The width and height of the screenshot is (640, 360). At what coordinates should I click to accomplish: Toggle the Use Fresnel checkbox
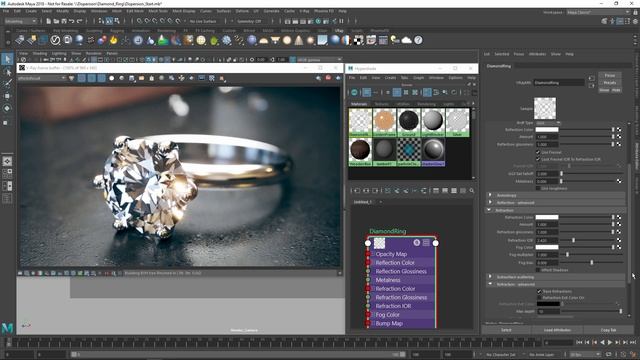[538, 152]
